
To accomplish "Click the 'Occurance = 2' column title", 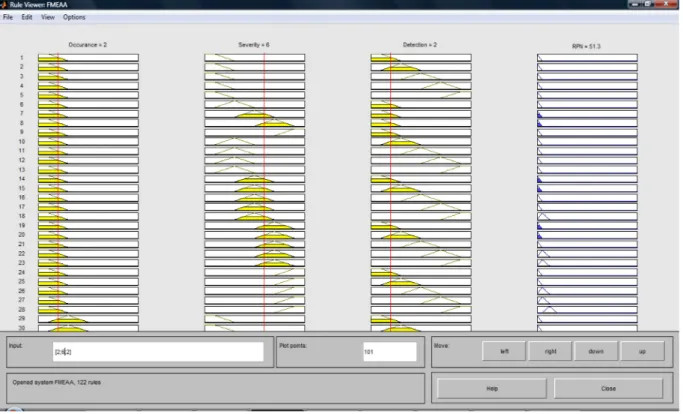I will 88,45.
